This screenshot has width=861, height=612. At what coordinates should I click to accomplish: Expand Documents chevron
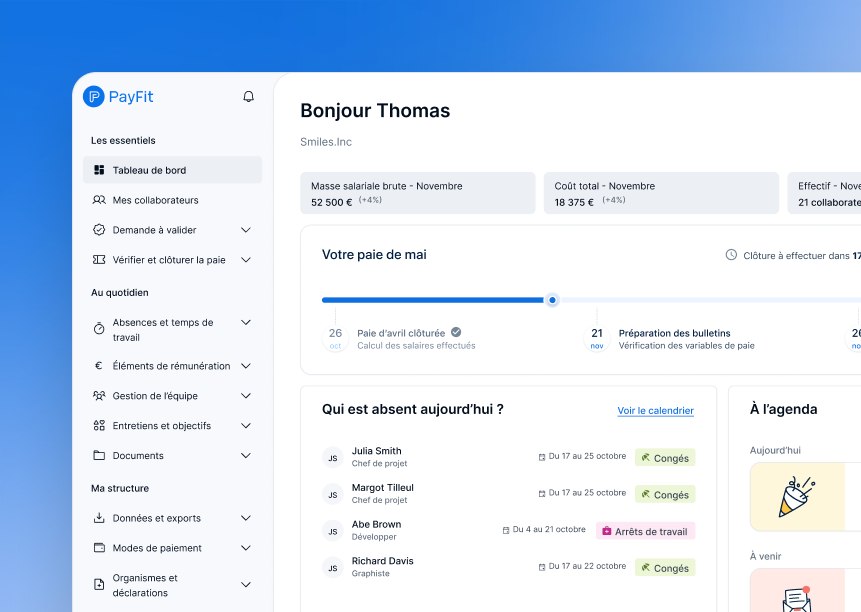(246, 455)
